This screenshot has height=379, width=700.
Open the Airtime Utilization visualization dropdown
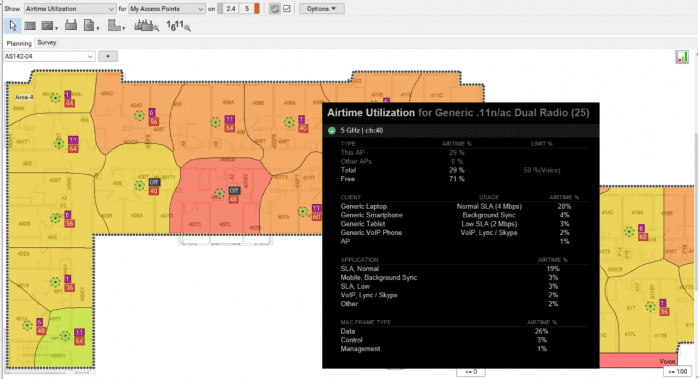[x=70, y=8]
